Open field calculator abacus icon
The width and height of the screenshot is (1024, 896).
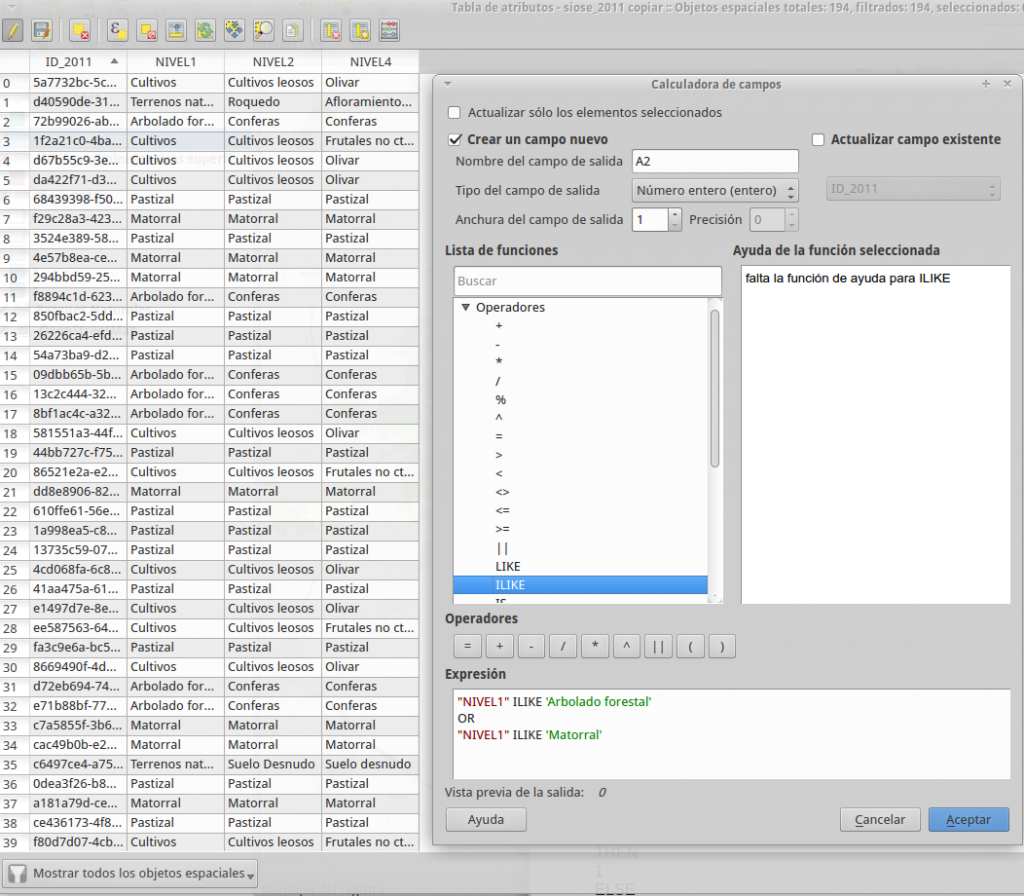[389, 30]
